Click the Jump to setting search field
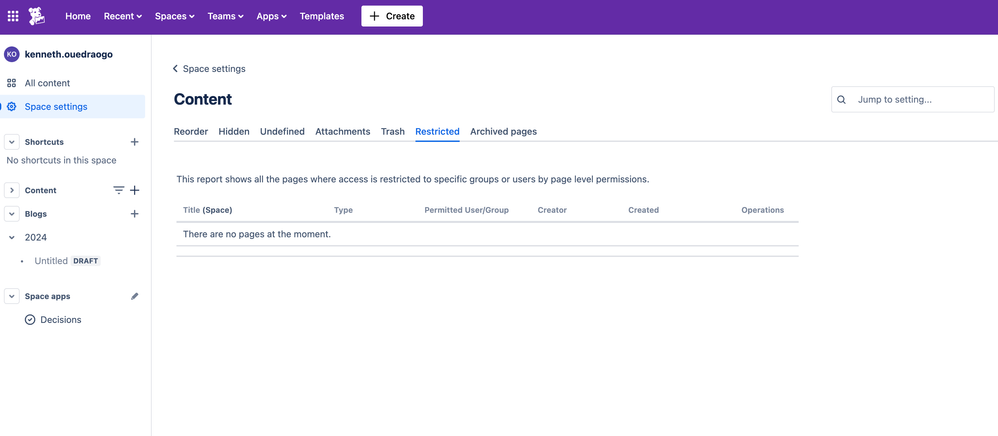Screen dimensions: 998x436 pos(913,100)
